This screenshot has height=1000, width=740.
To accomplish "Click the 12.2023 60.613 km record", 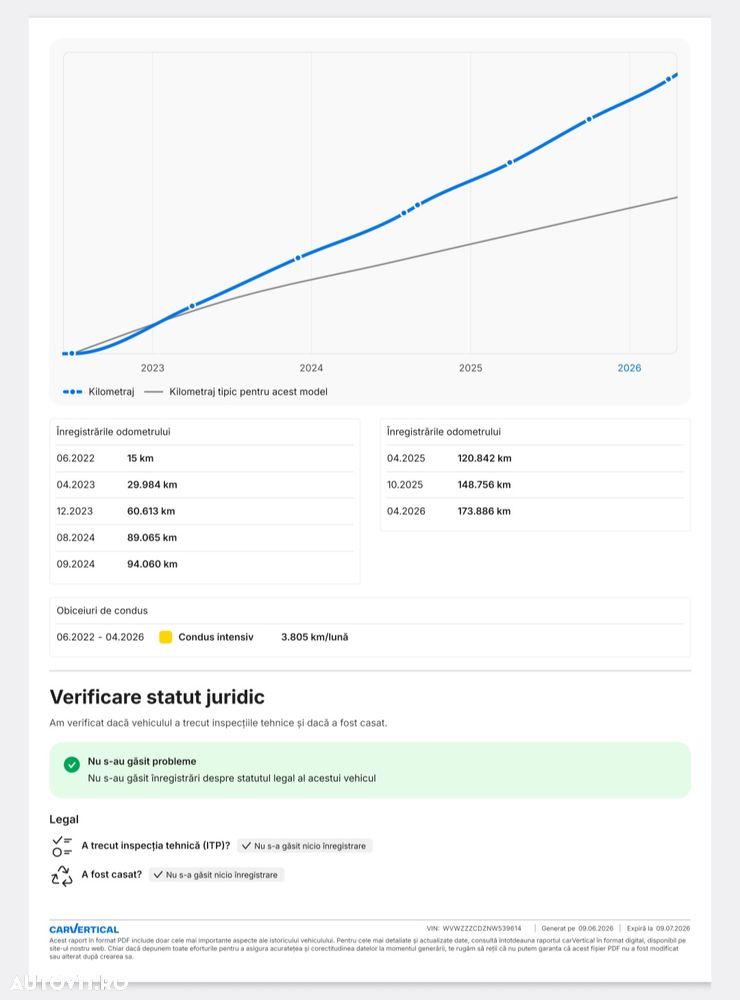I will 205,511.
